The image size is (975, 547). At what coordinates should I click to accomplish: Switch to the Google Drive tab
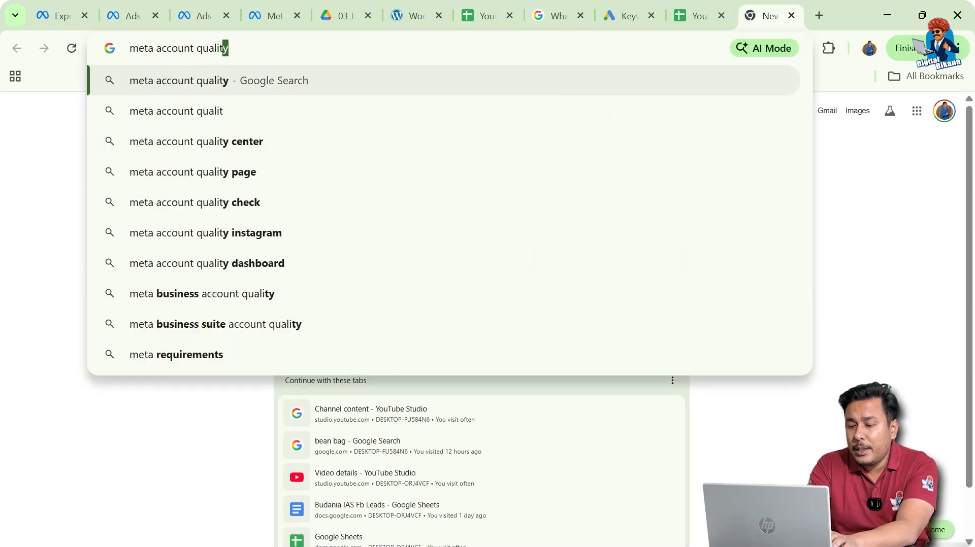point(338,16)
